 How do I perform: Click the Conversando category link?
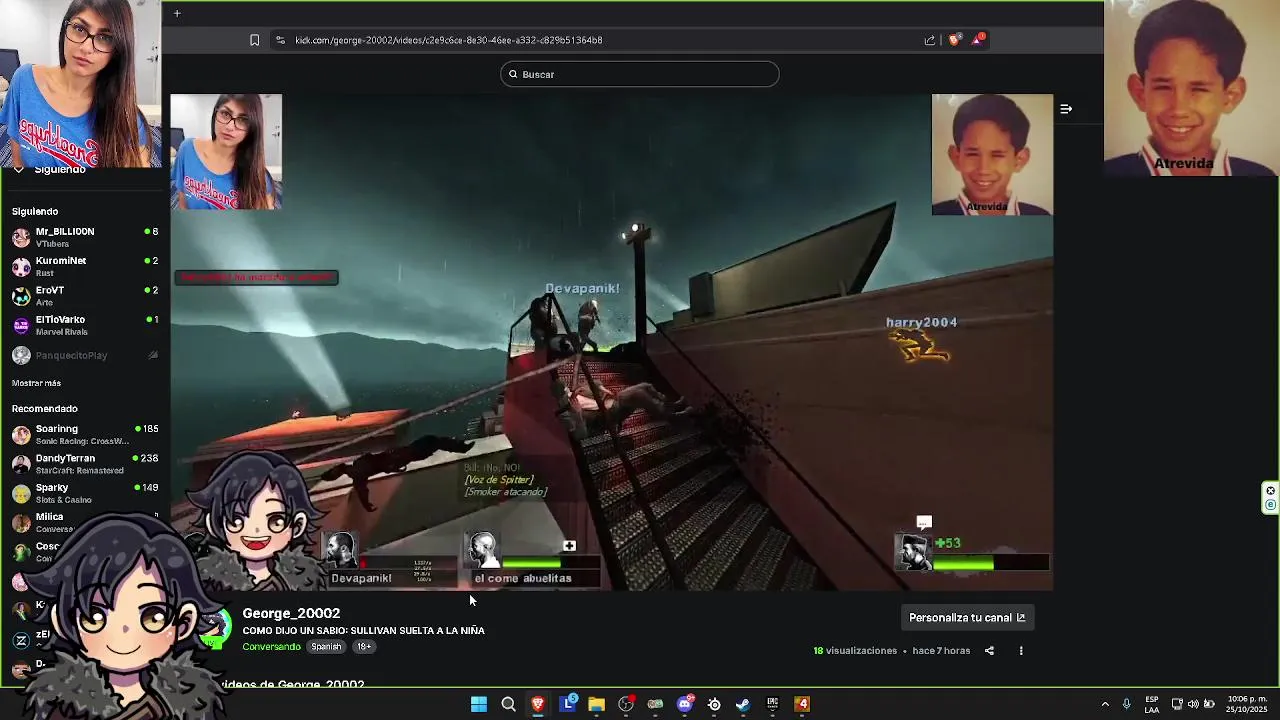click(271, 647)
